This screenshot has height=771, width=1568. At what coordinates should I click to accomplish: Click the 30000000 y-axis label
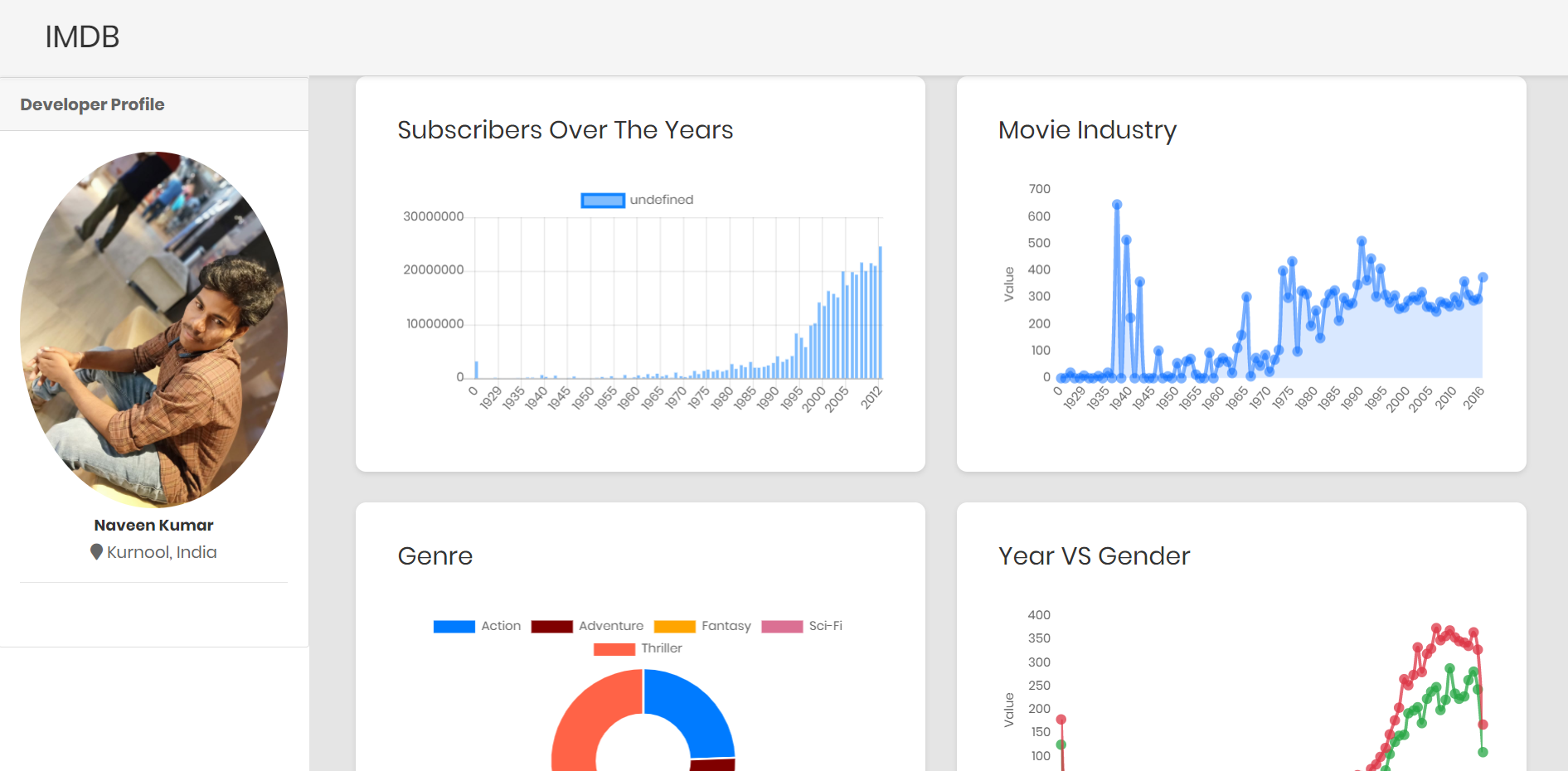pos(434,217)
